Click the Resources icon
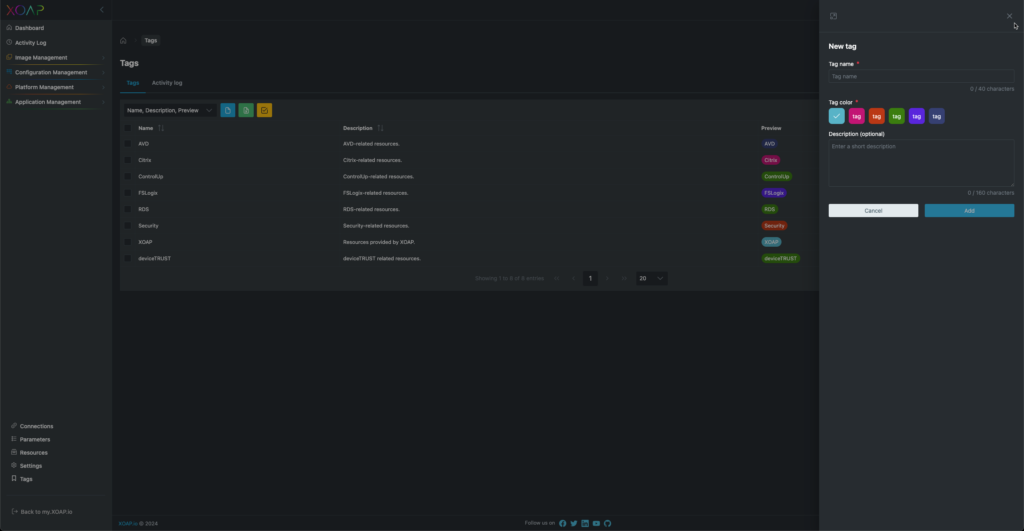1024x531 pixels. click(14, 452)
